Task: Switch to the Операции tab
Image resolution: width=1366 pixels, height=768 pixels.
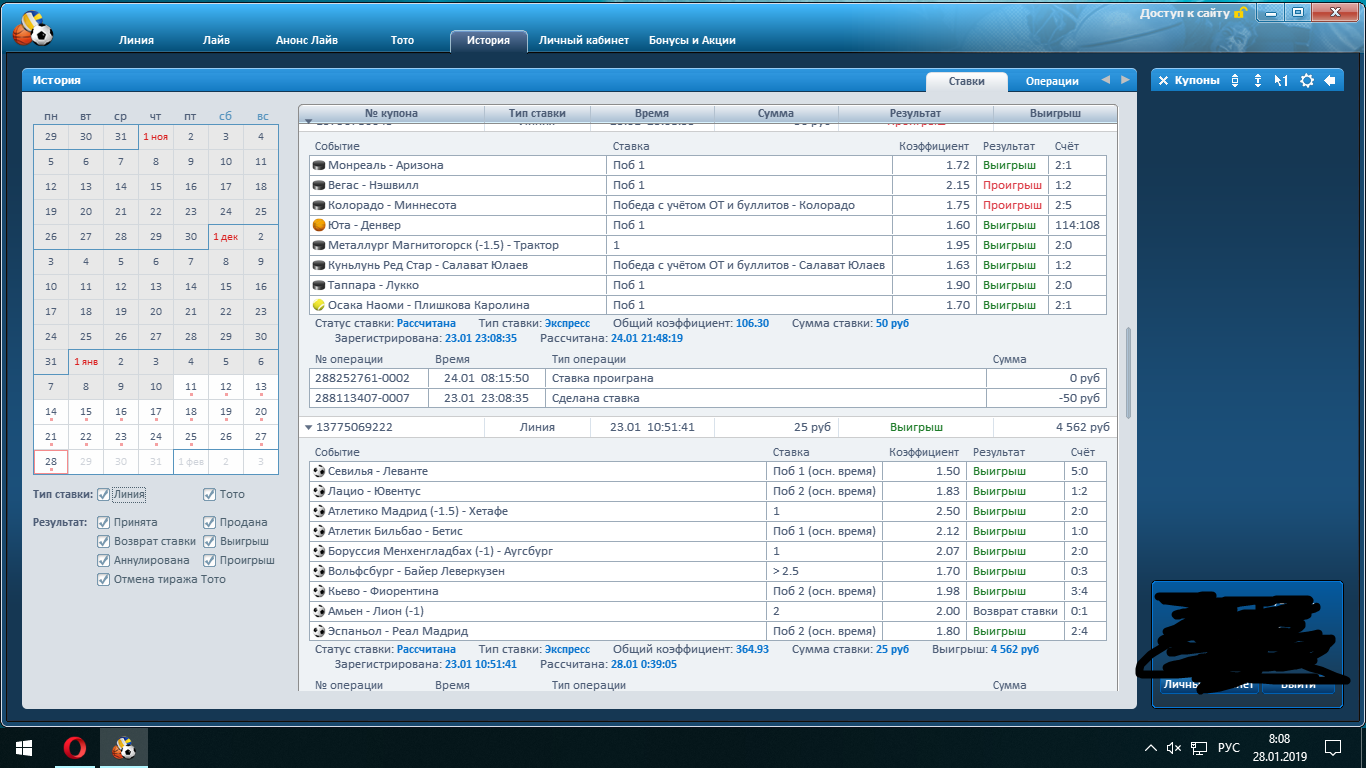Action: (1052, 82)
